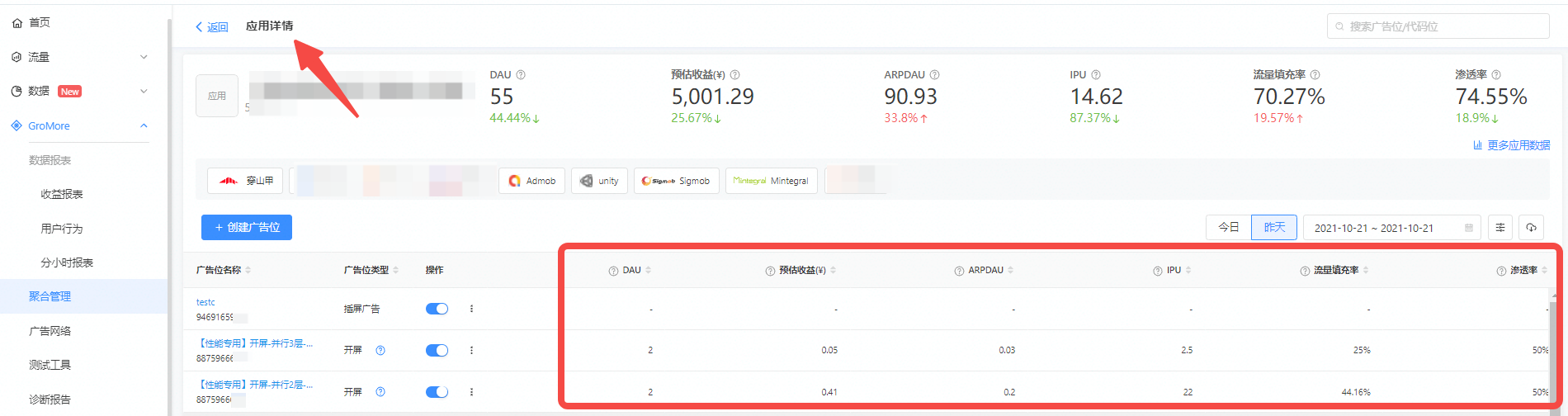Image resolution: width=1568 pixels, height=416 pixels.
Task: Switch to 今日 date tab
Action: click(1228, 227)
